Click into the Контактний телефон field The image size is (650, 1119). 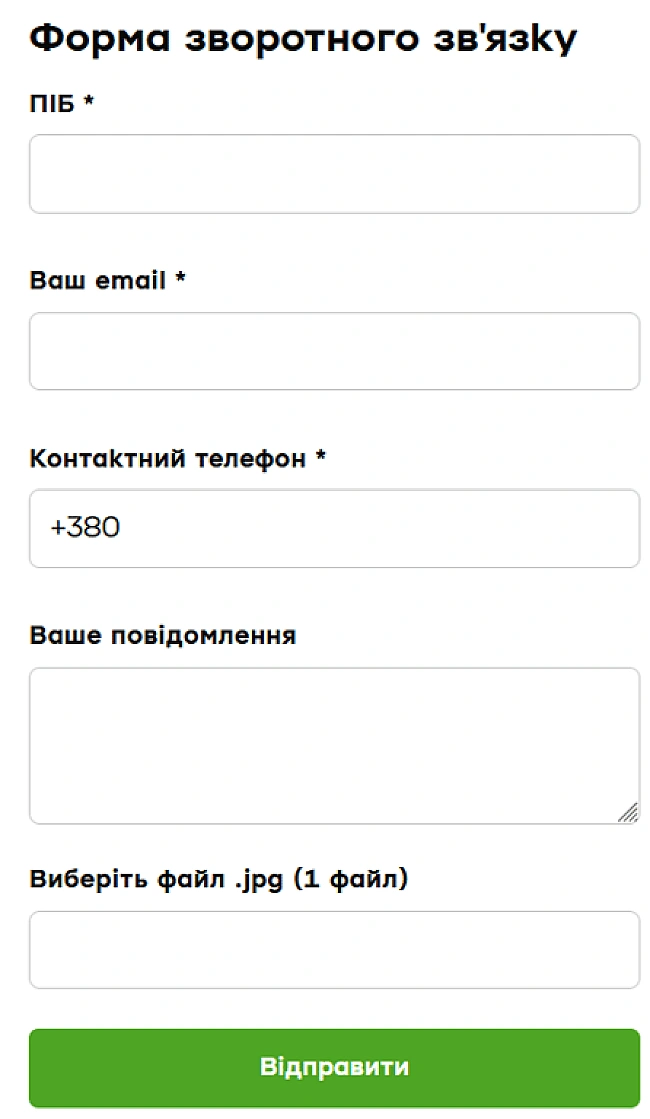point(334,529)
